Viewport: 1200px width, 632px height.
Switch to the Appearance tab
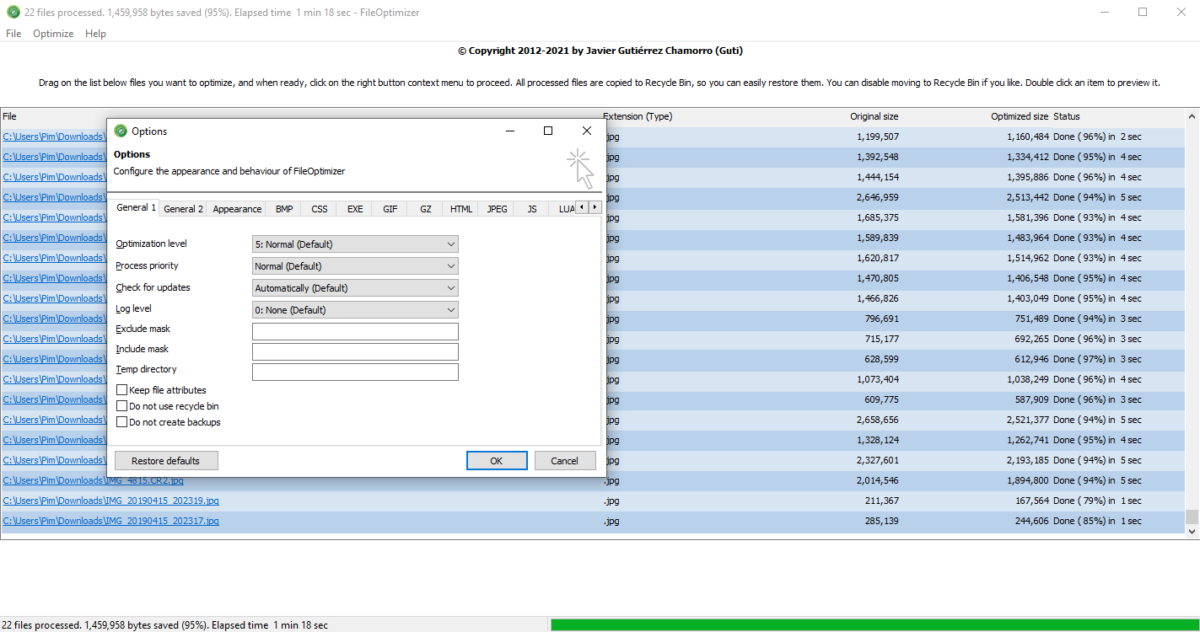237,209
